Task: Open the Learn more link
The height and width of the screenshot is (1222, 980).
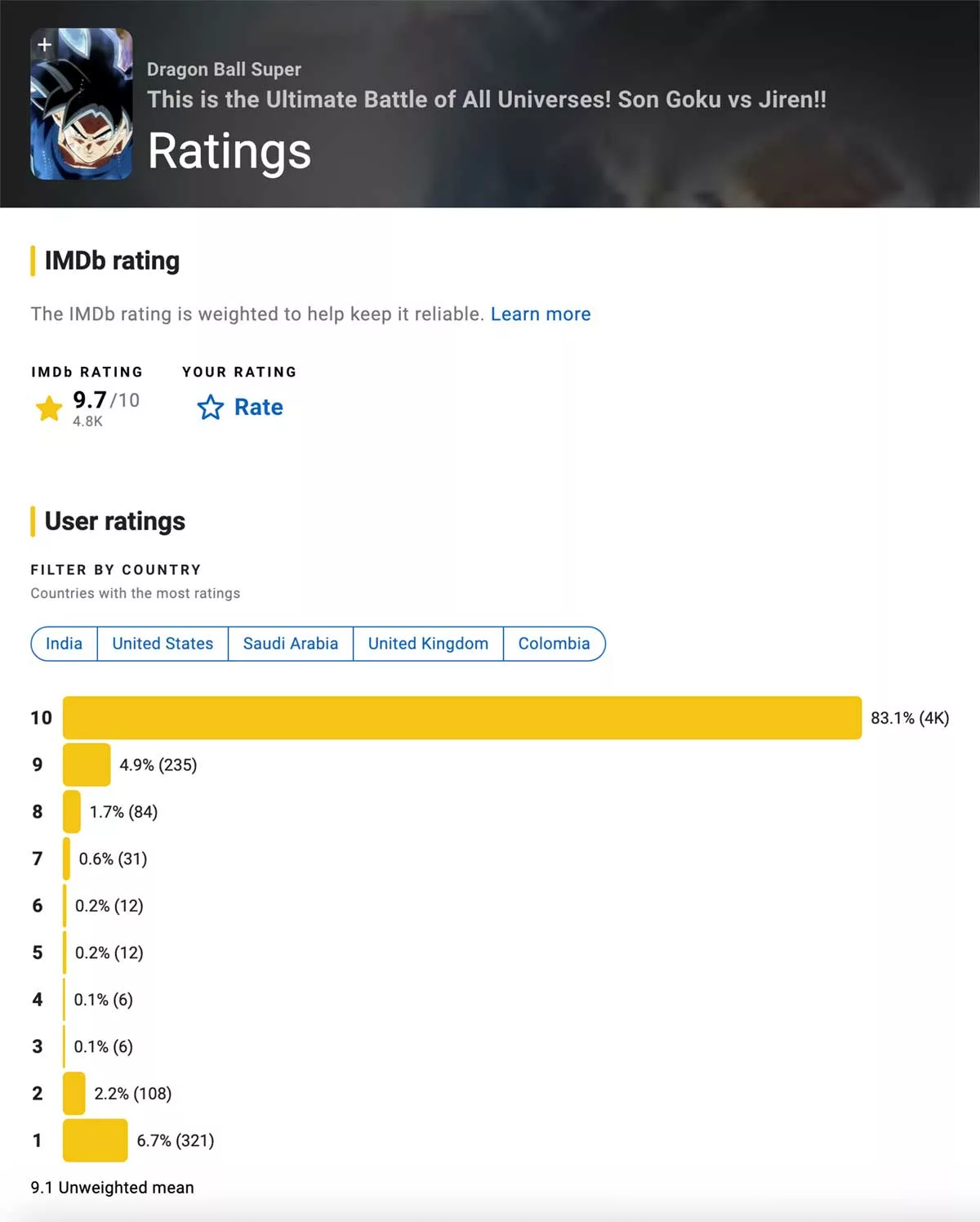Action: [x=541, y=314]
